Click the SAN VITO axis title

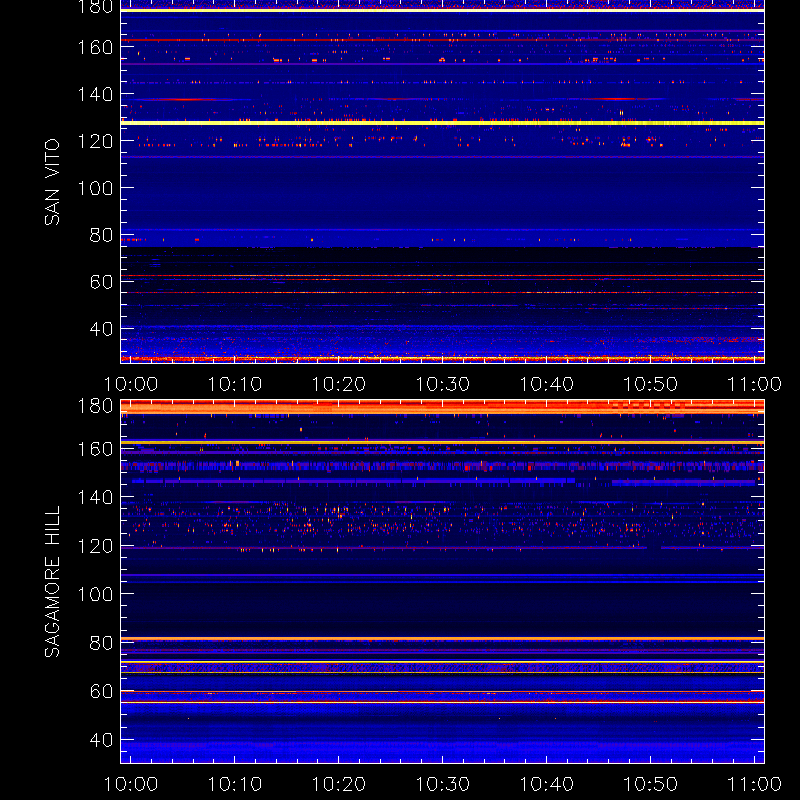click(x=52, y=182)
